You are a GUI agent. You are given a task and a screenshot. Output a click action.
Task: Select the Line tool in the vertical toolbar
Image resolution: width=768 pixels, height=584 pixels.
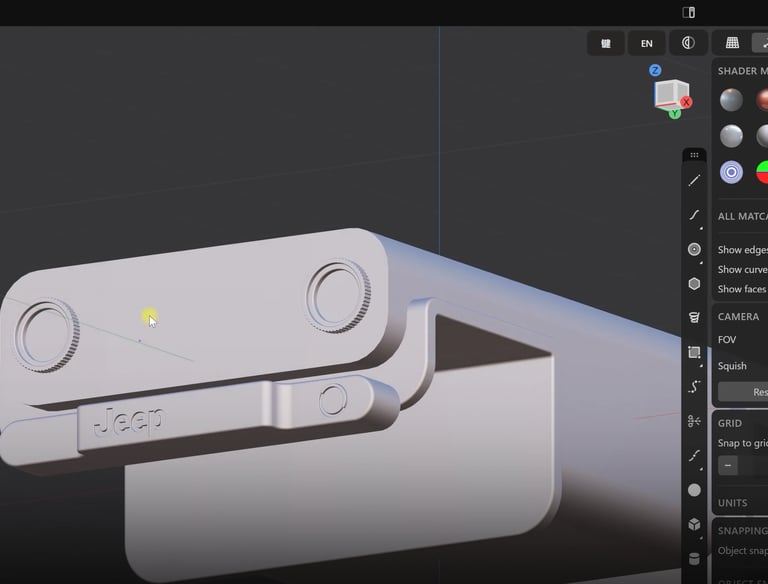694,181
